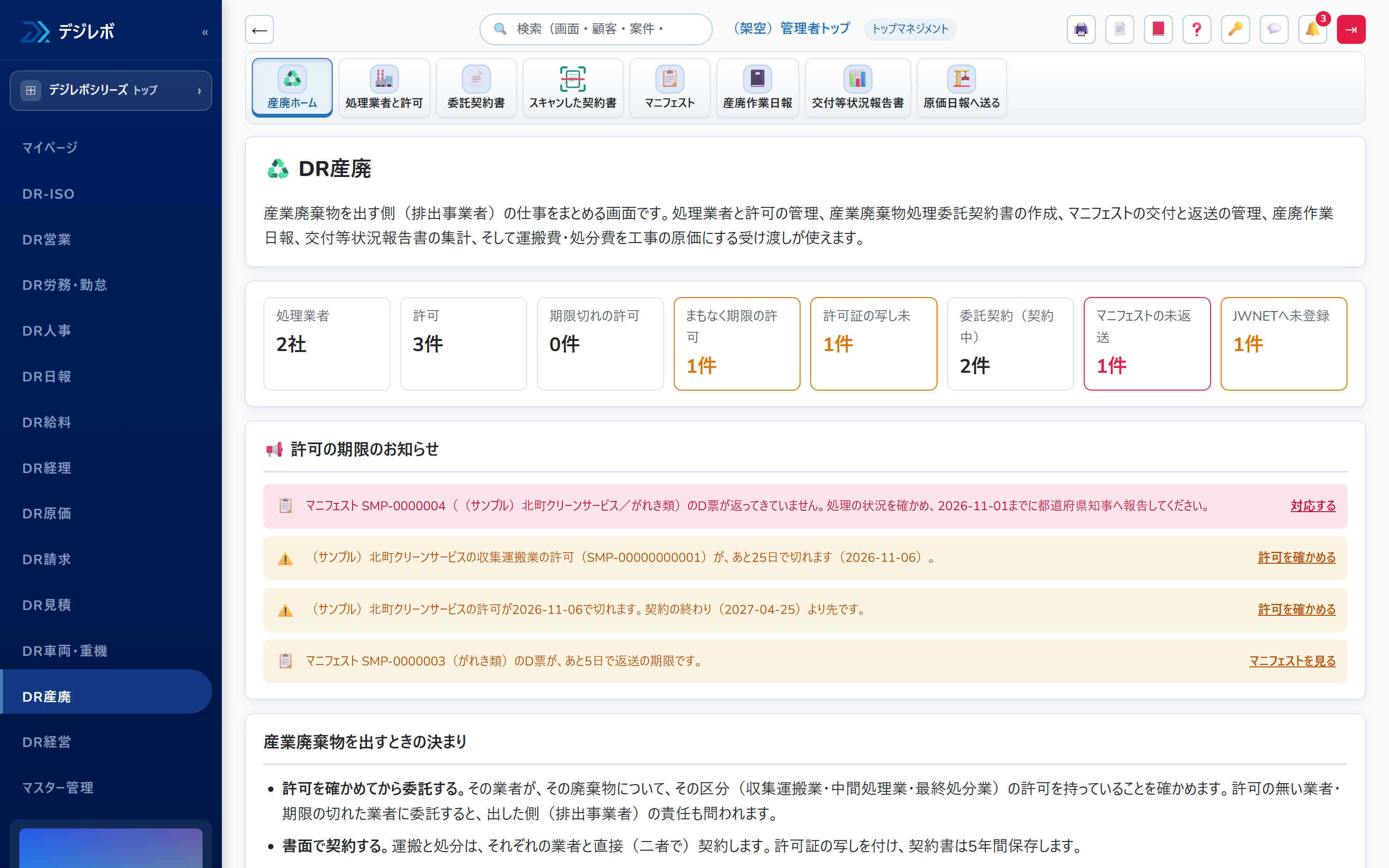Open 産廃作業日報 tab
Image resolution: width=1389 pixels, height=868 pixels.
[x=758, y=87]
